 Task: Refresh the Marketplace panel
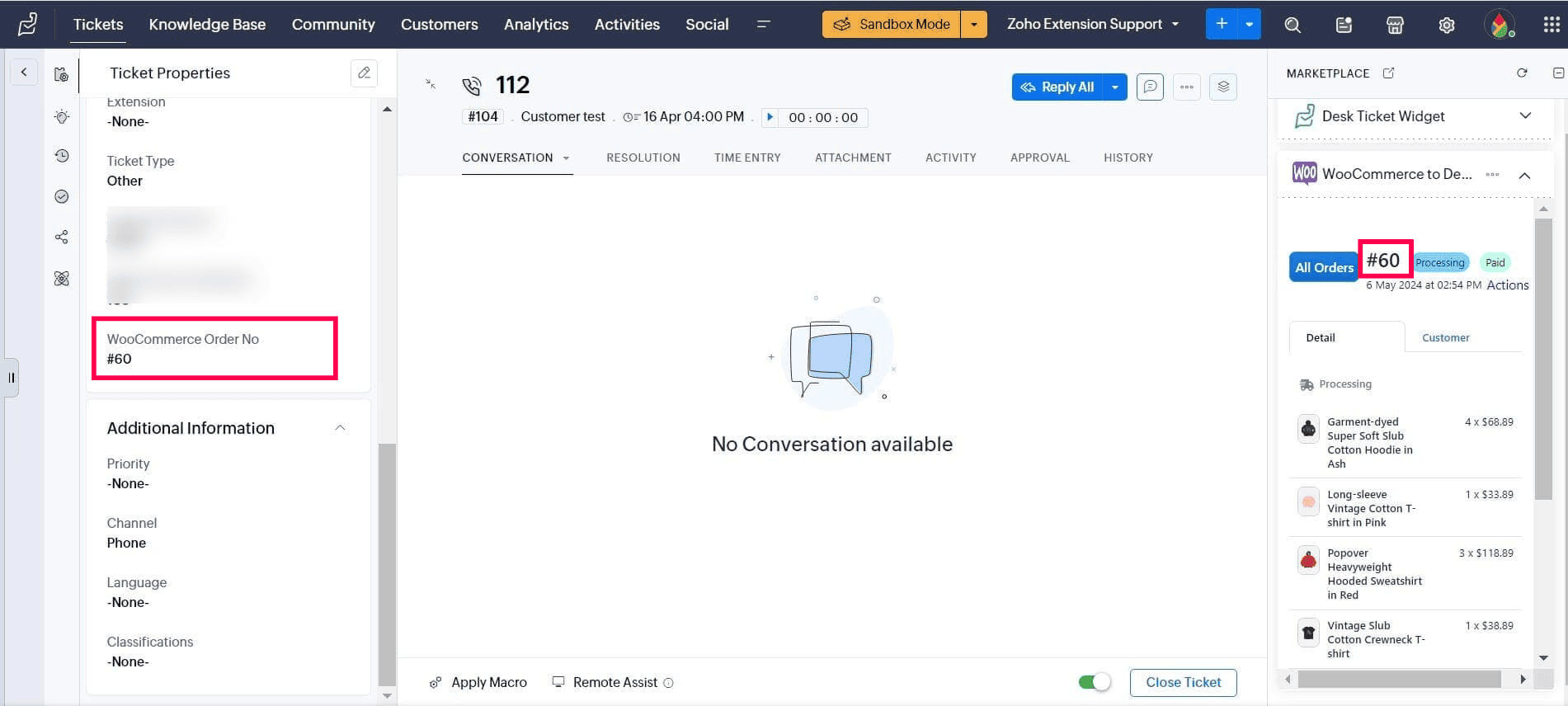point(1522,73)
